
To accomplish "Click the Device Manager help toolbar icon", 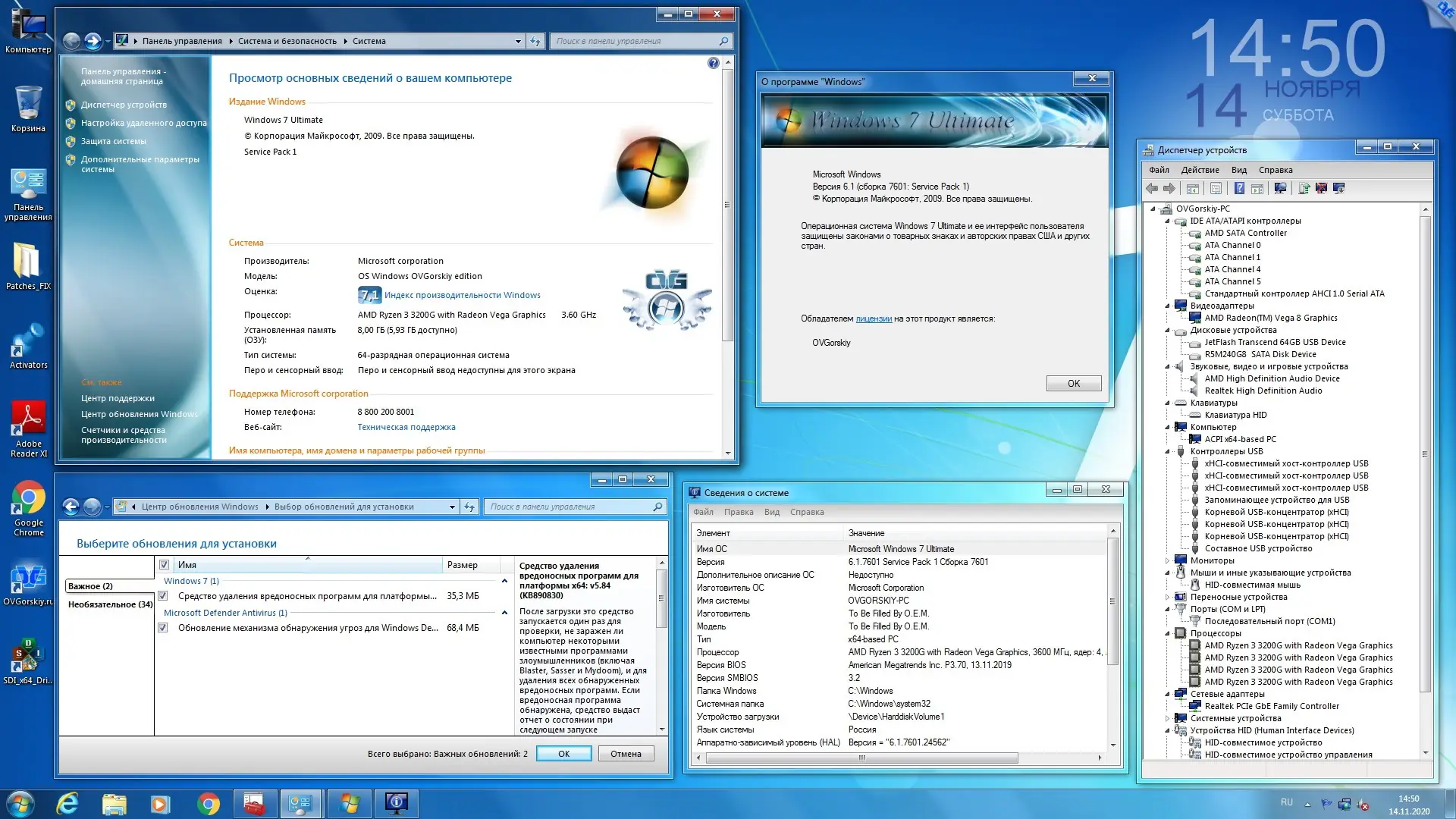I will 1239,188.
